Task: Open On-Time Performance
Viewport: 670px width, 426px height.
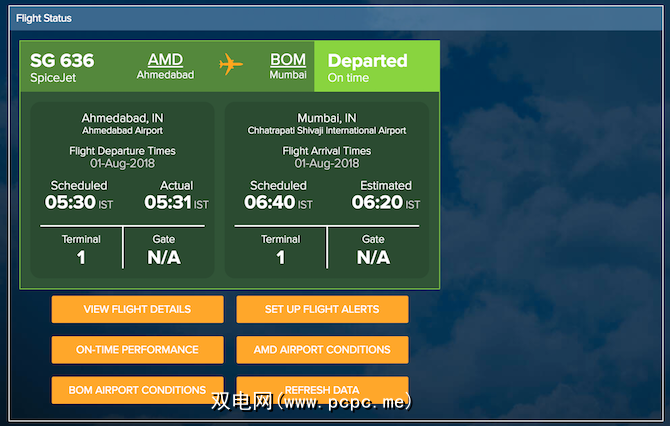Action: [138, 350]
